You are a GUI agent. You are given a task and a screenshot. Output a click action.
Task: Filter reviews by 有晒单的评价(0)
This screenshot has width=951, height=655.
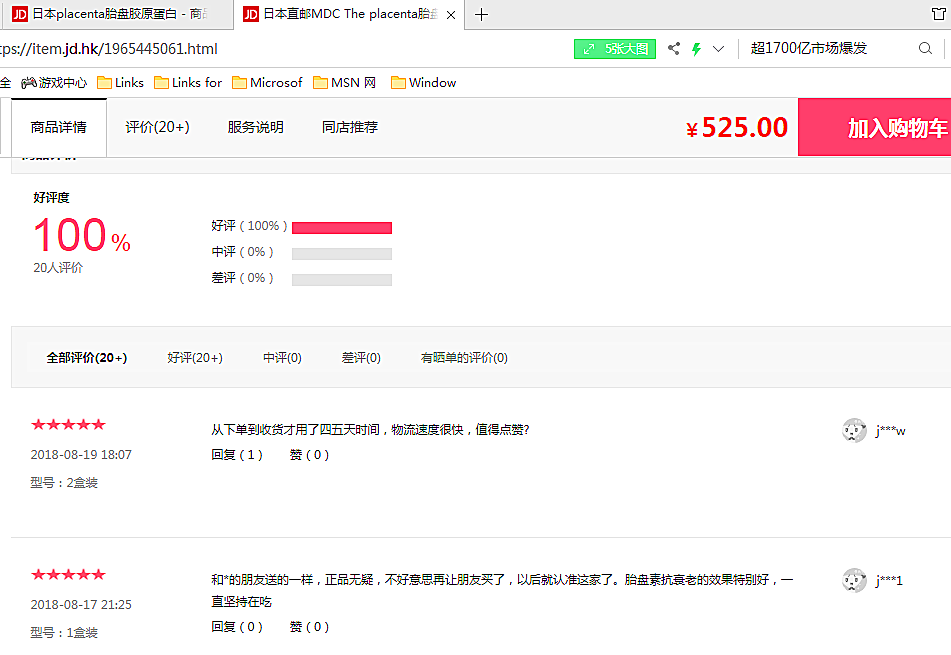point(464,358)
